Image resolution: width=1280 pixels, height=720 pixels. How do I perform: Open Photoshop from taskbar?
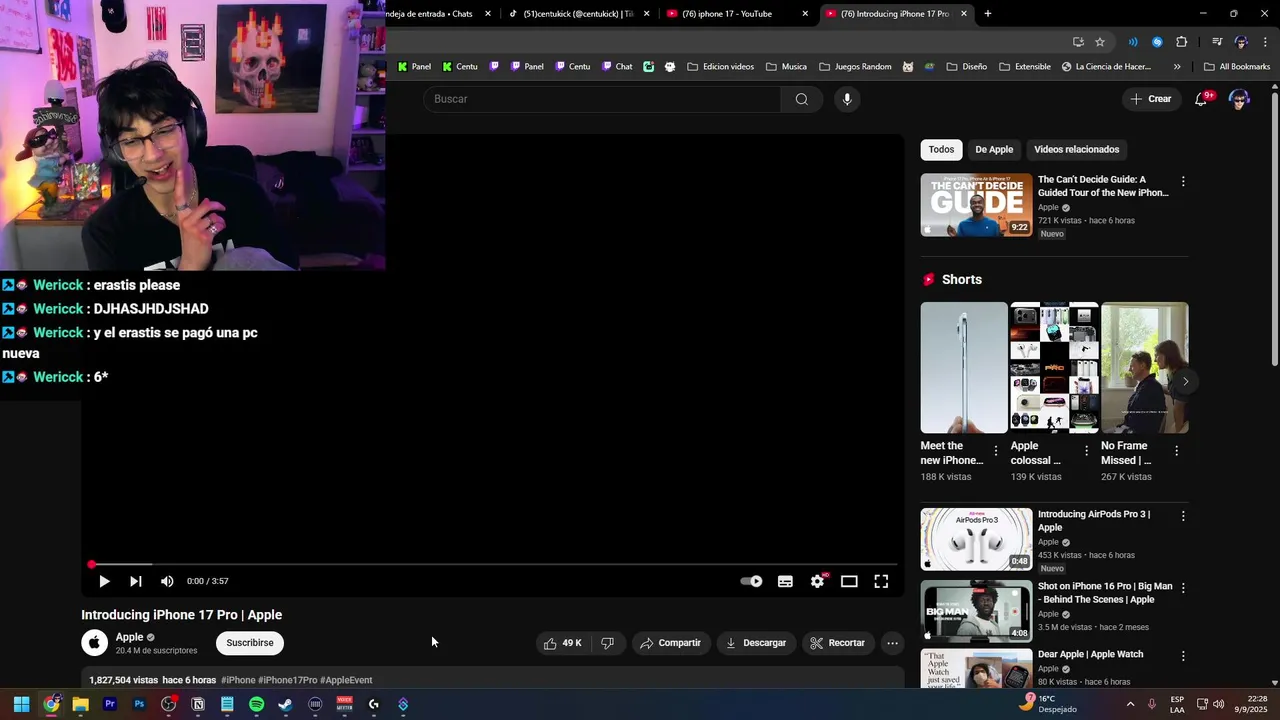tap(139, 704)
